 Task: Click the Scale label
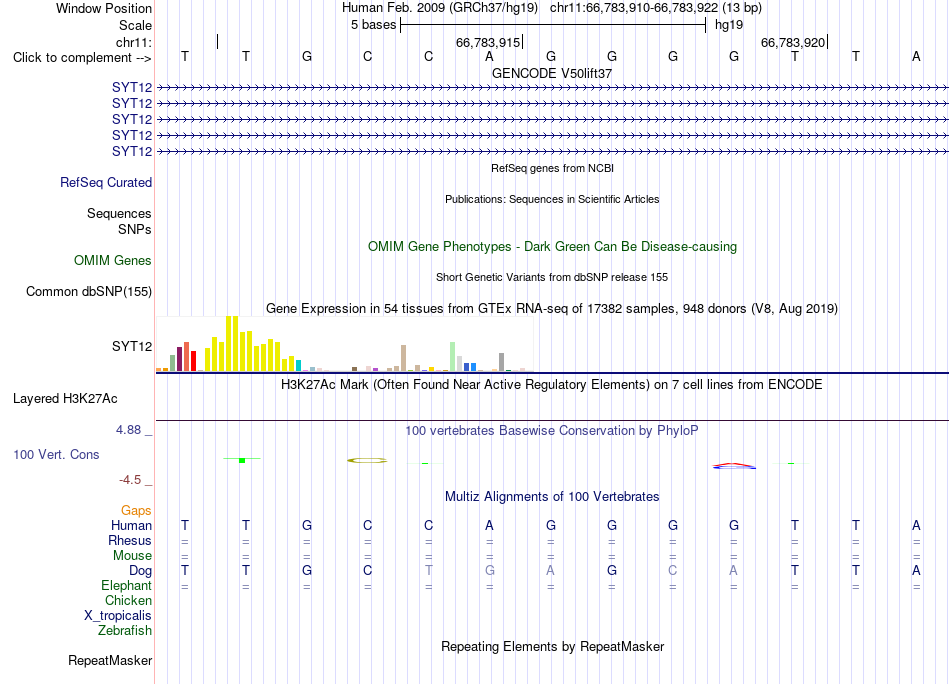135,25
